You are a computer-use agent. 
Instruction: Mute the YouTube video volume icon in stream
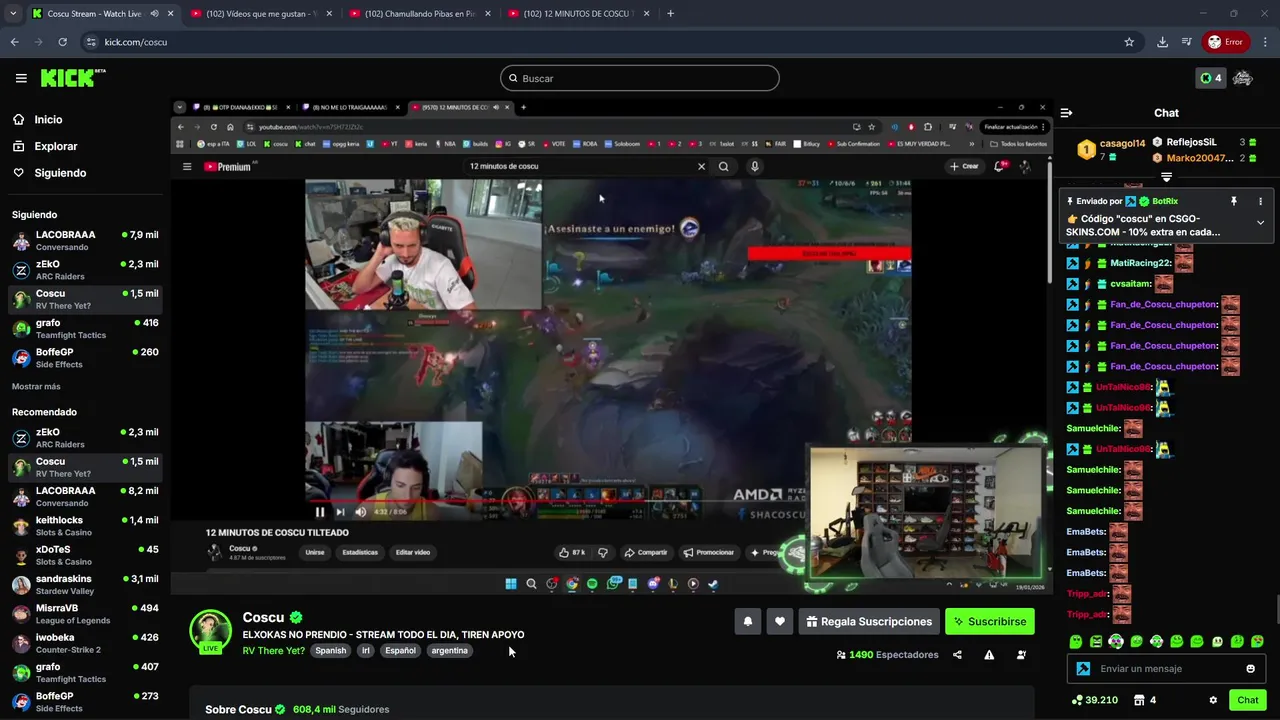click(x=360, y=512)
